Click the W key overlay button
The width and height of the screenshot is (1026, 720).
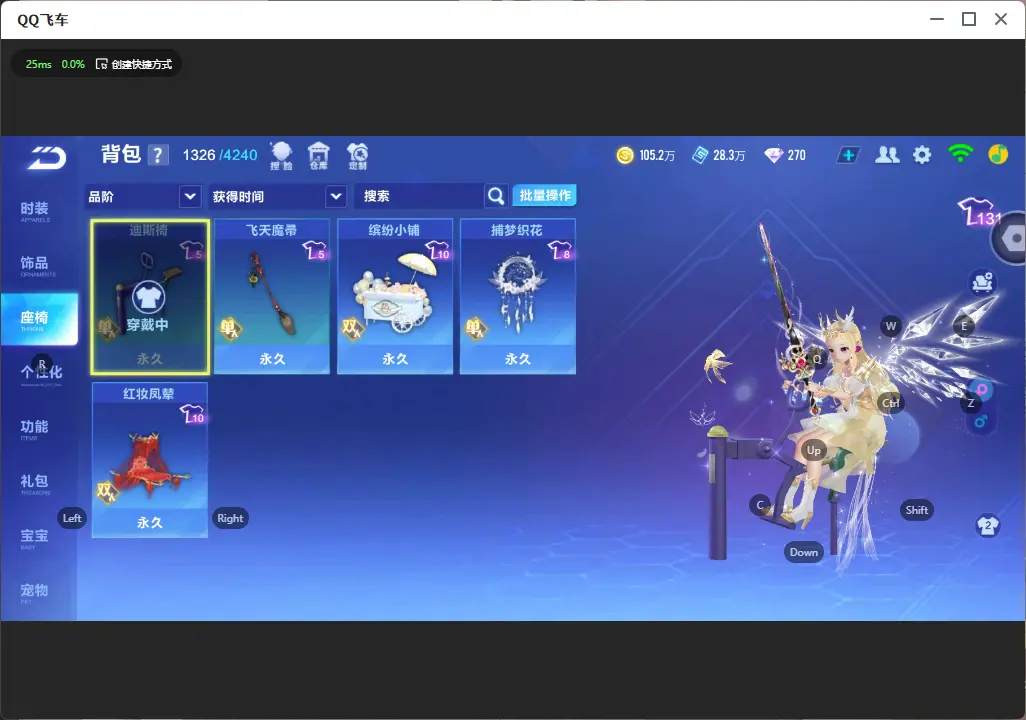(x=891, y=326)
